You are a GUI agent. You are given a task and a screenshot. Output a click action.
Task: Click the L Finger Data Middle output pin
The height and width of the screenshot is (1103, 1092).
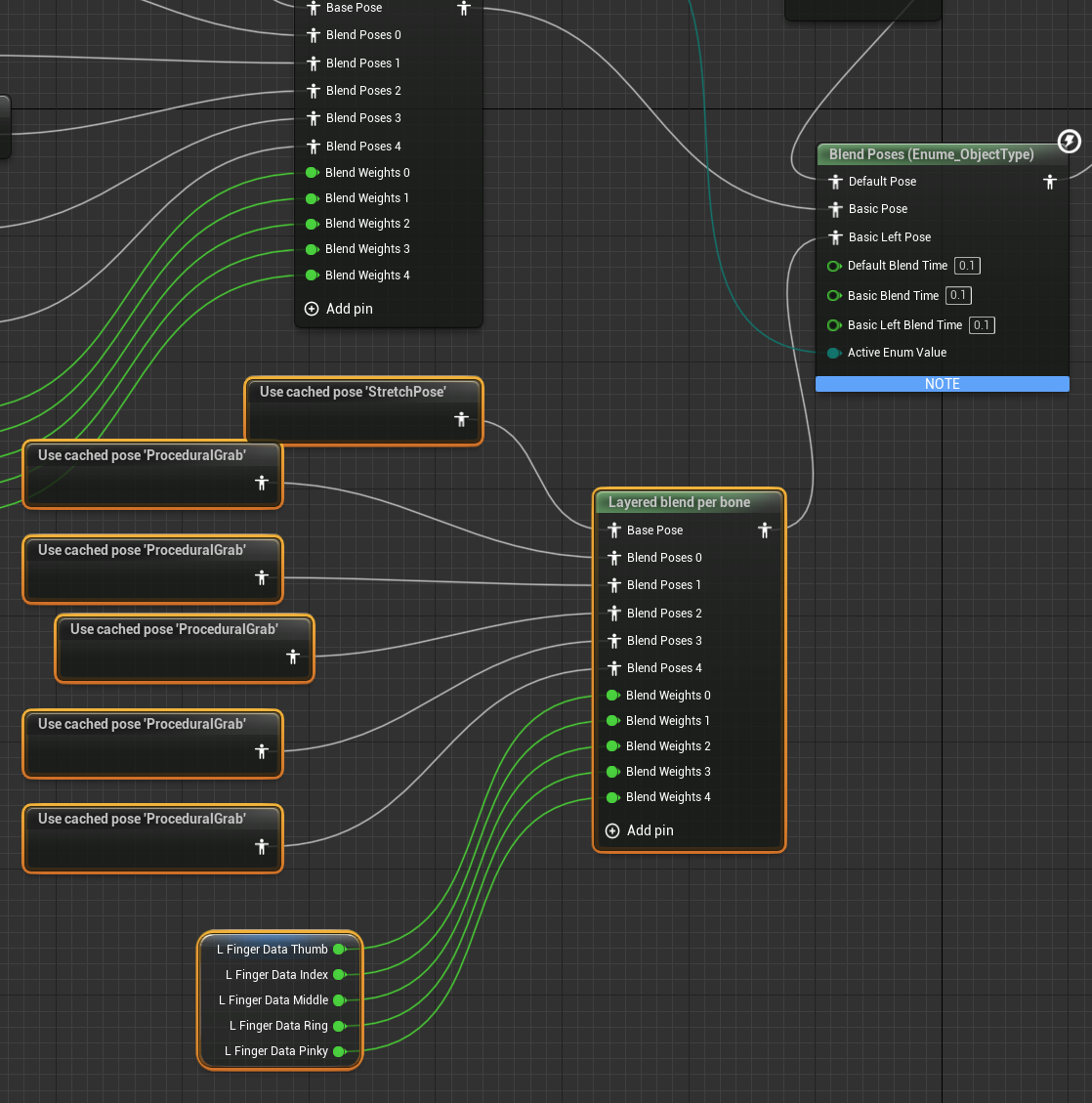(339, 999)
